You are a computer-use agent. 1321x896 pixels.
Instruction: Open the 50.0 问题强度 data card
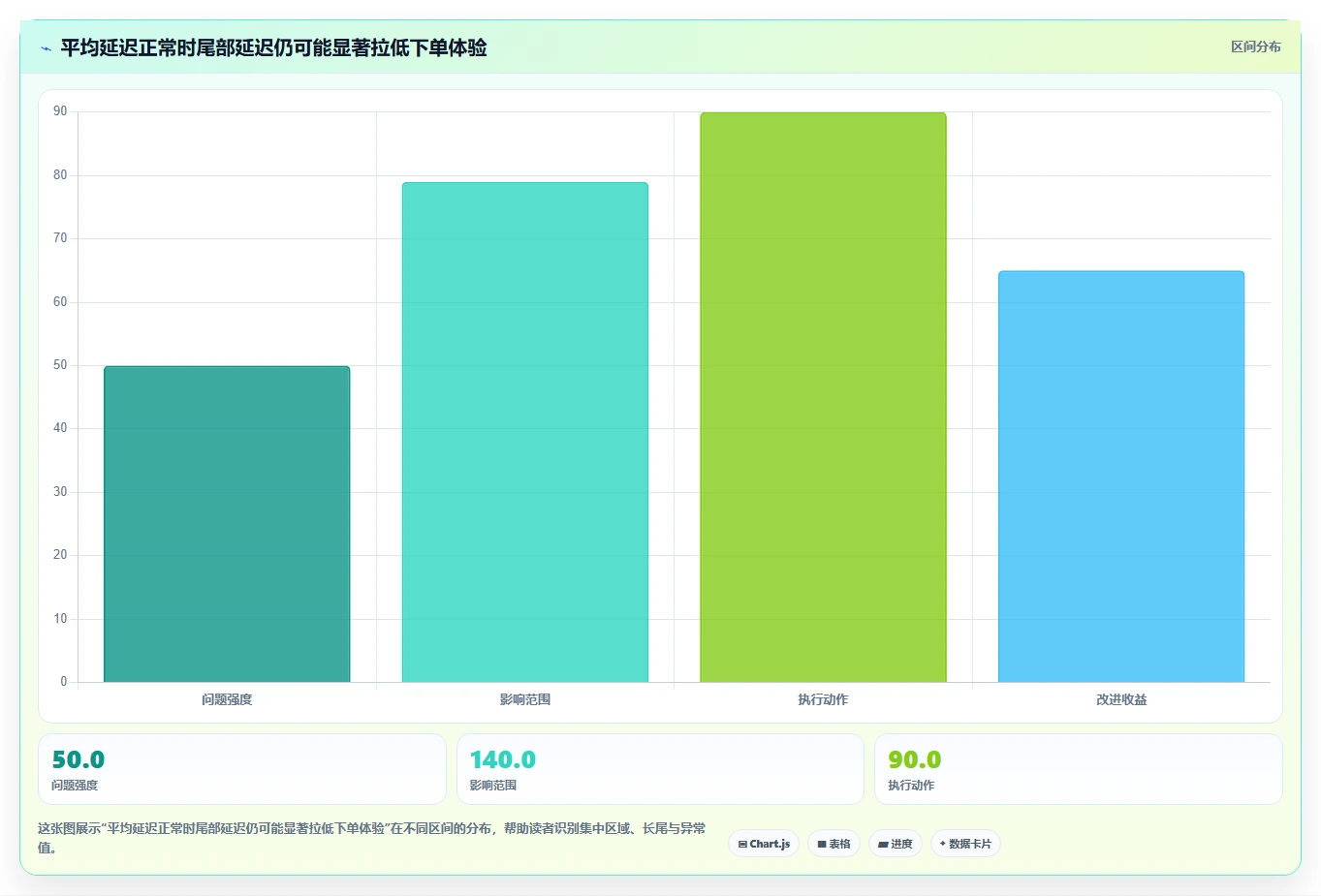coord(242,769)
